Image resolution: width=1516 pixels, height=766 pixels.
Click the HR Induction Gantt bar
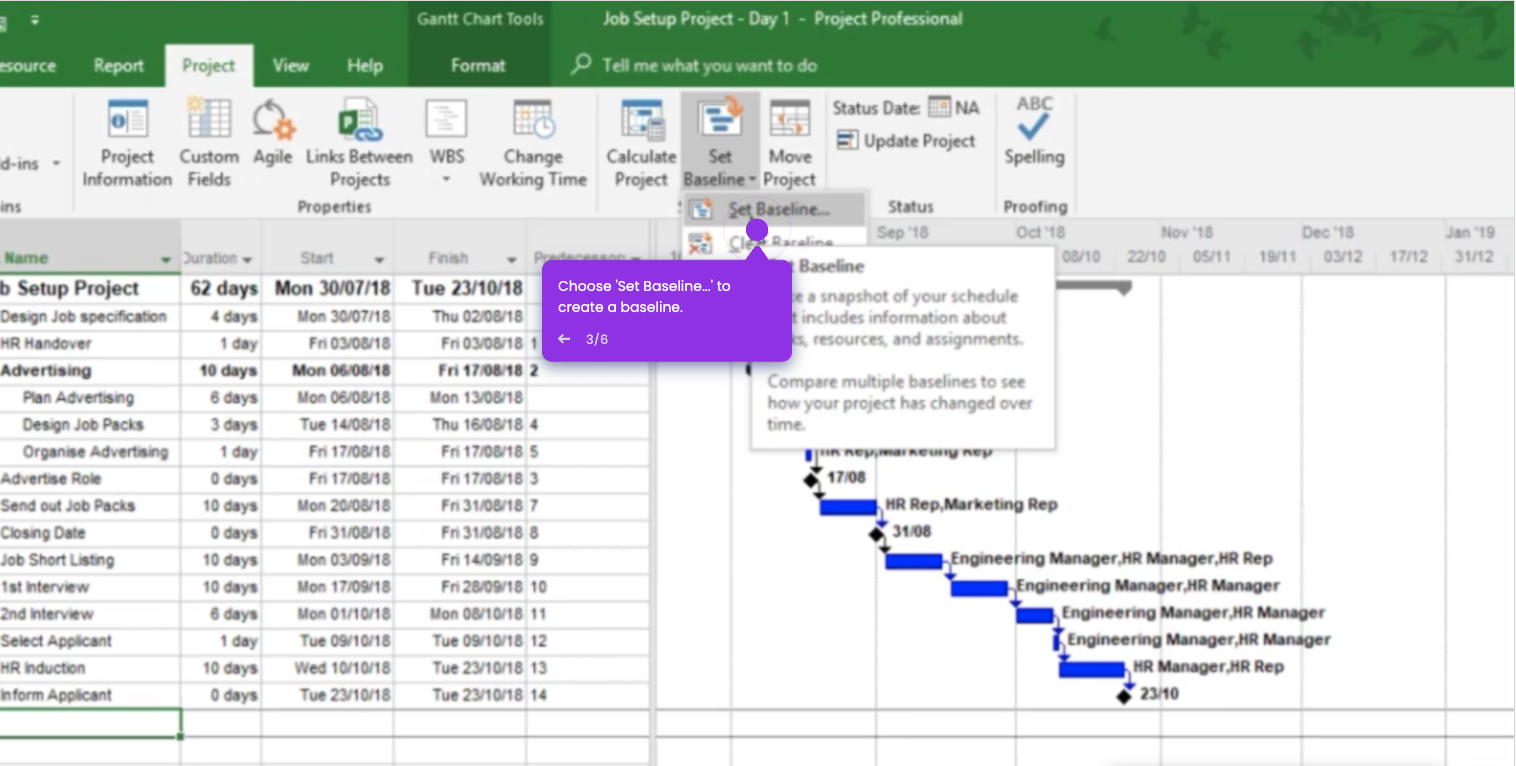(1092, 669)
